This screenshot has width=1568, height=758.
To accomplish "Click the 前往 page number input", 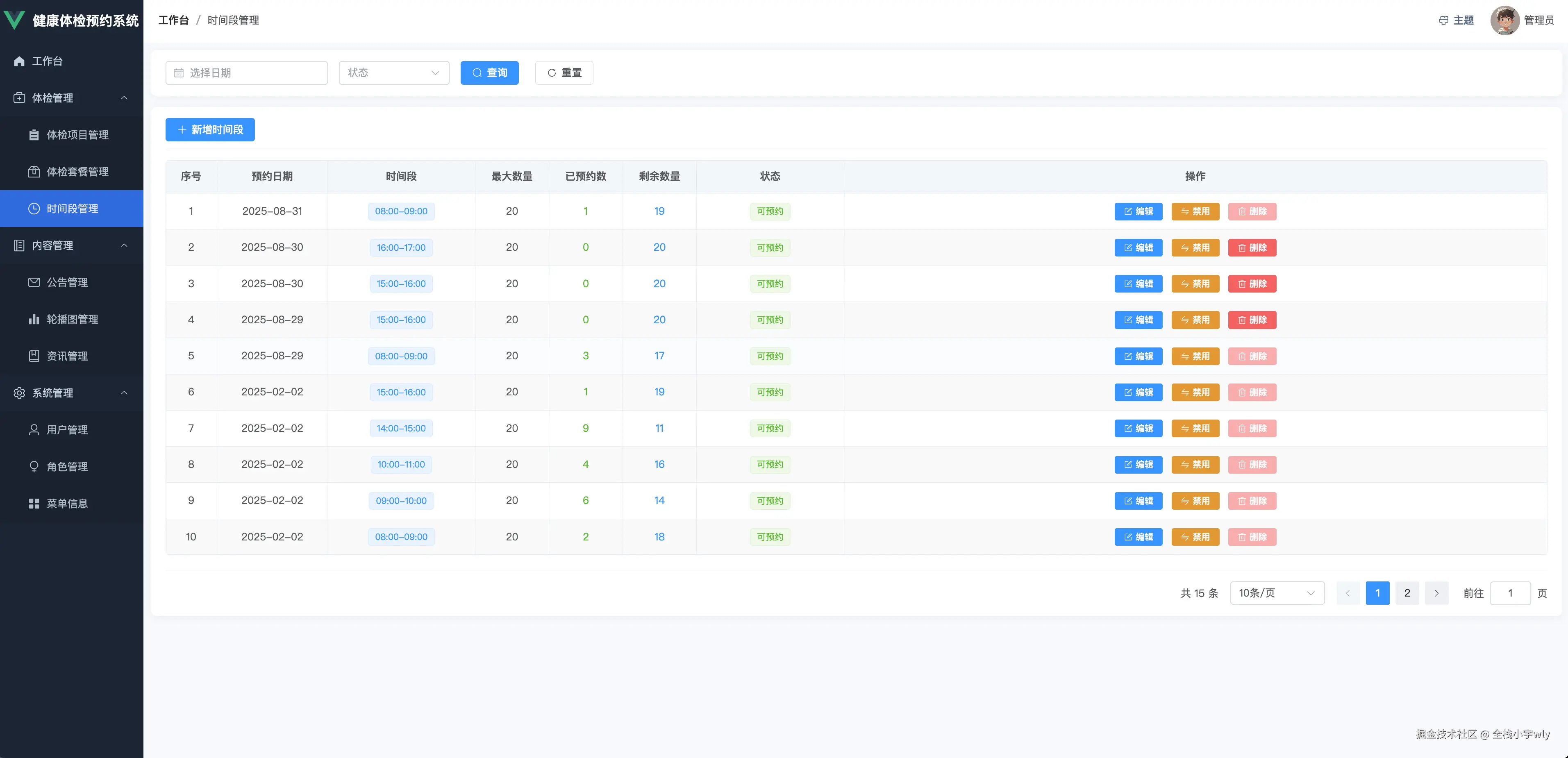I will tap(1509, 593).
